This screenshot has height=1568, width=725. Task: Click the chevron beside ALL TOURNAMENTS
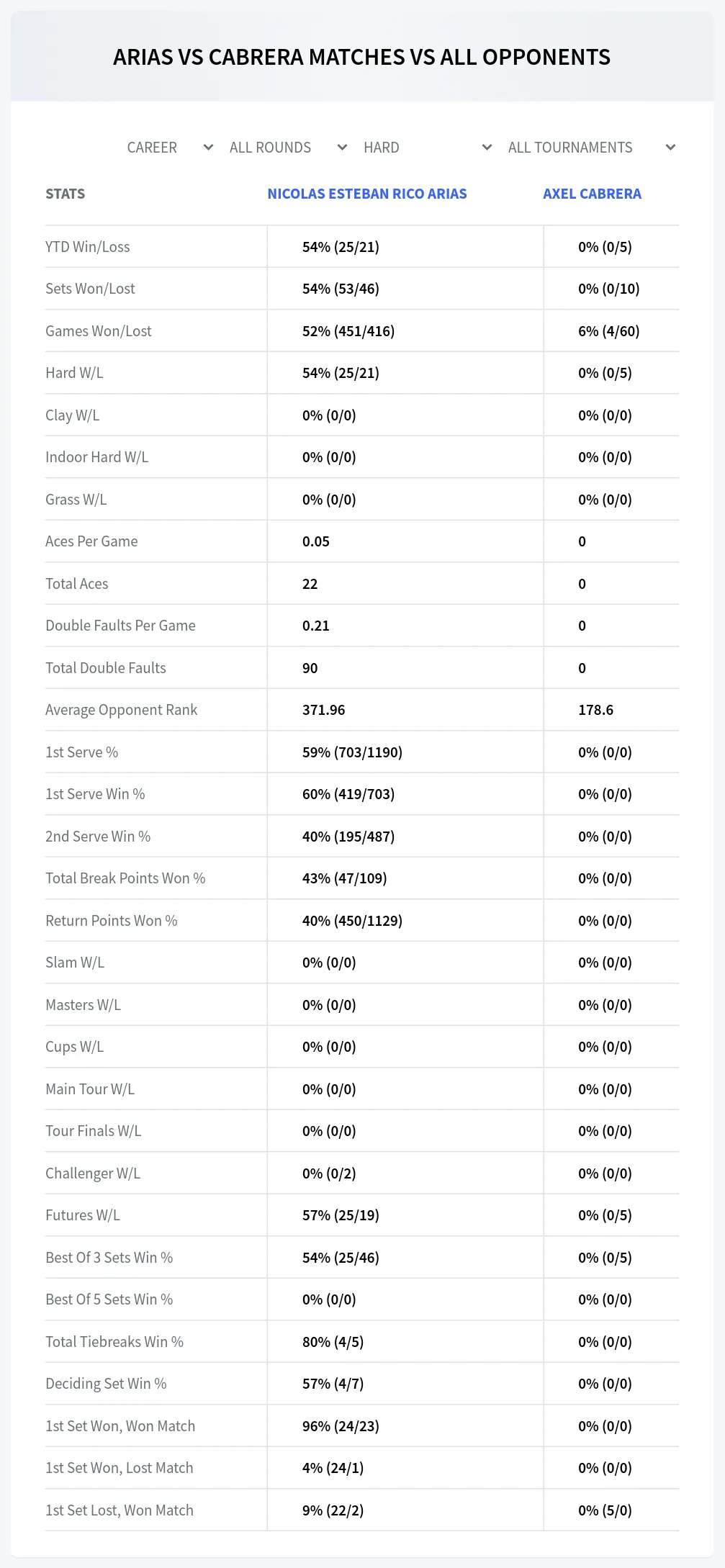[670, 148]
